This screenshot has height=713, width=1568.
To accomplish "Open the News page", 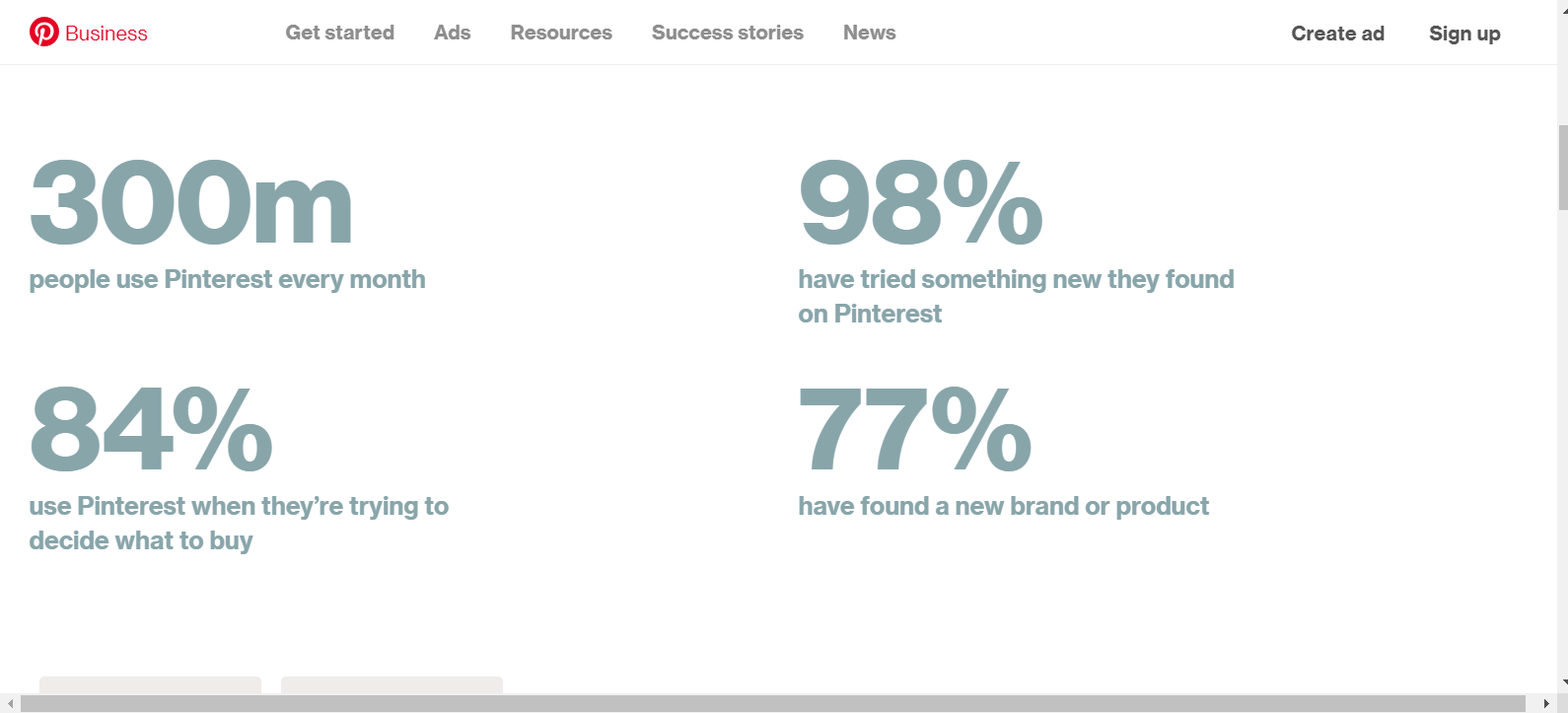I will coord(870,33).
